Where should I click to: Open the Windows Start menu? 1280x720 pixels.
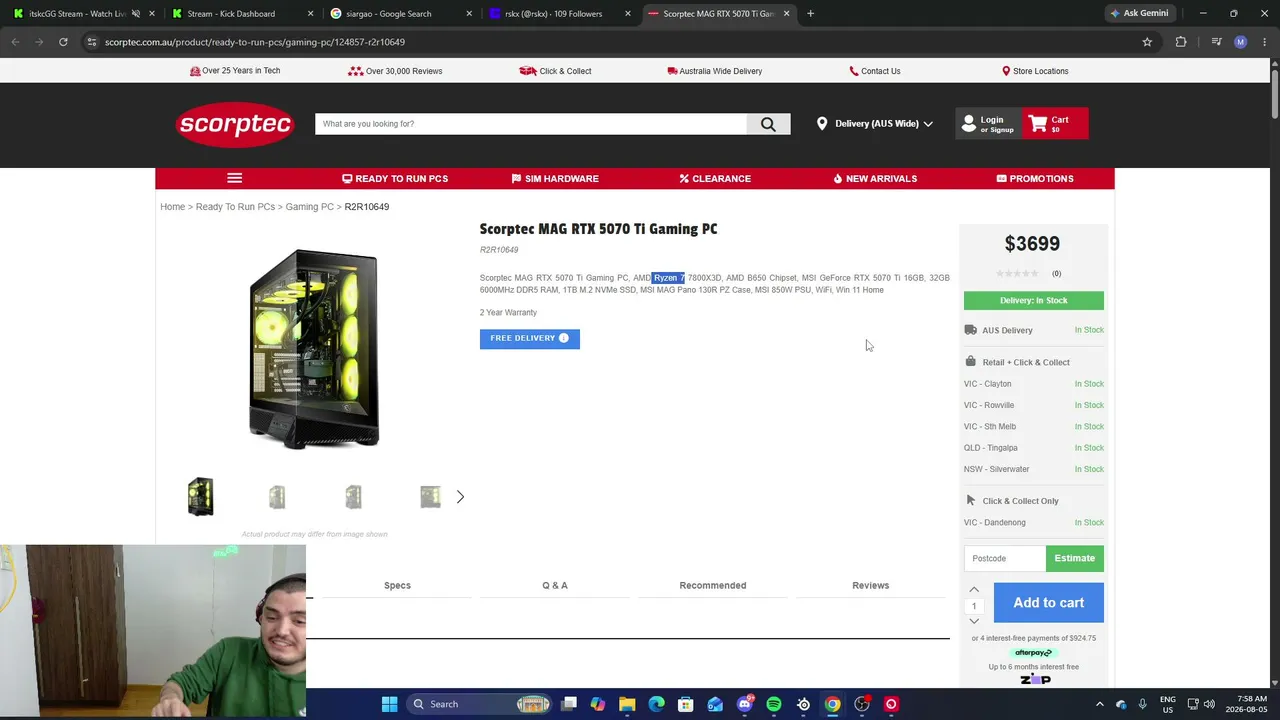pyautogui.click(x=389, y=704)
